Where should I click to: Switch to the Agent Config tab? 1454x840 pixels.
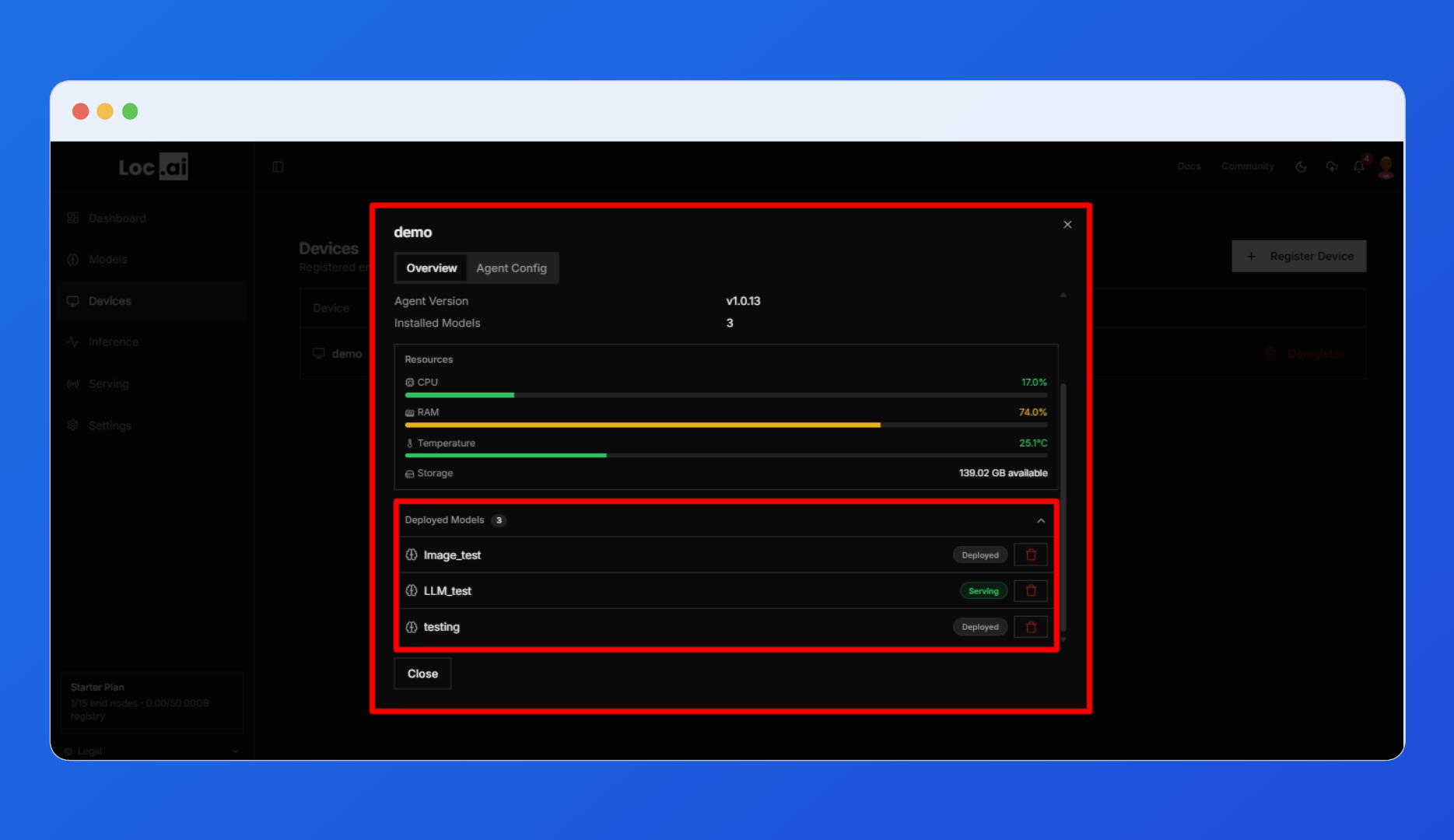coord(511,268)
